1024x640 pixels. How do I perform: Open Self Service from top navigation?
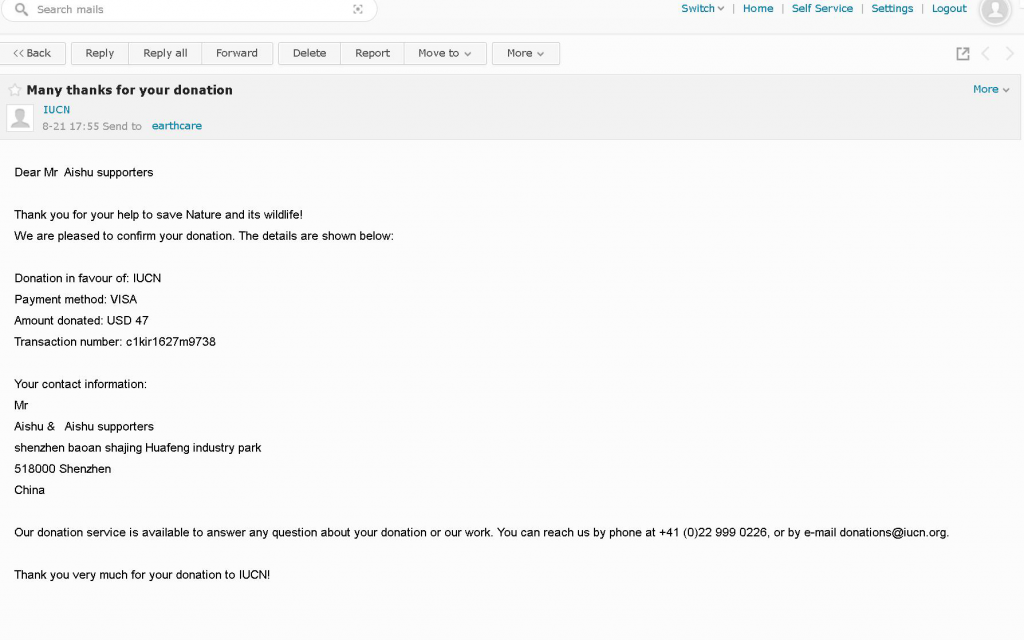(x=822, y=9)
